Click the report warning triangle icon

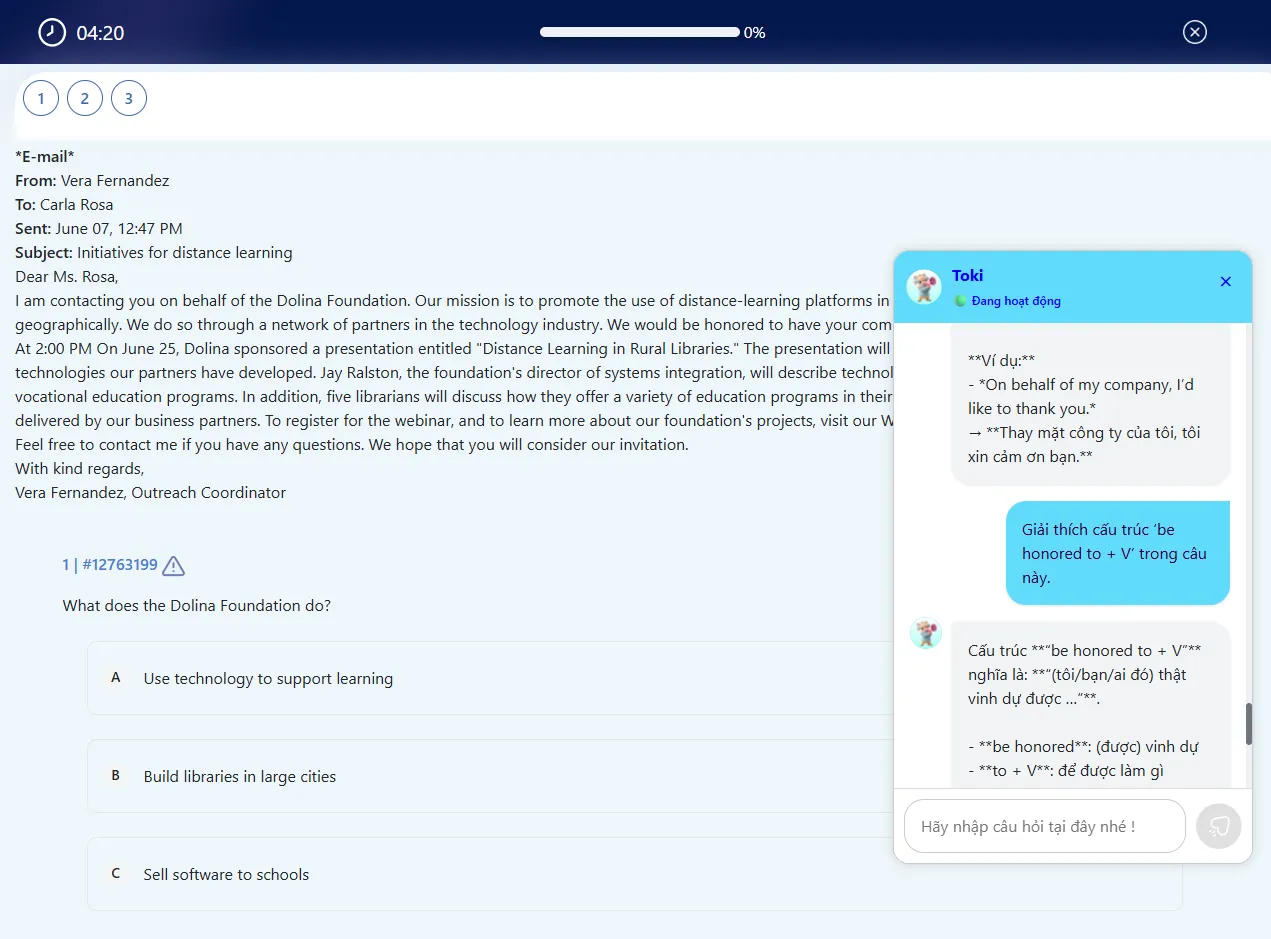coord(174,566)
